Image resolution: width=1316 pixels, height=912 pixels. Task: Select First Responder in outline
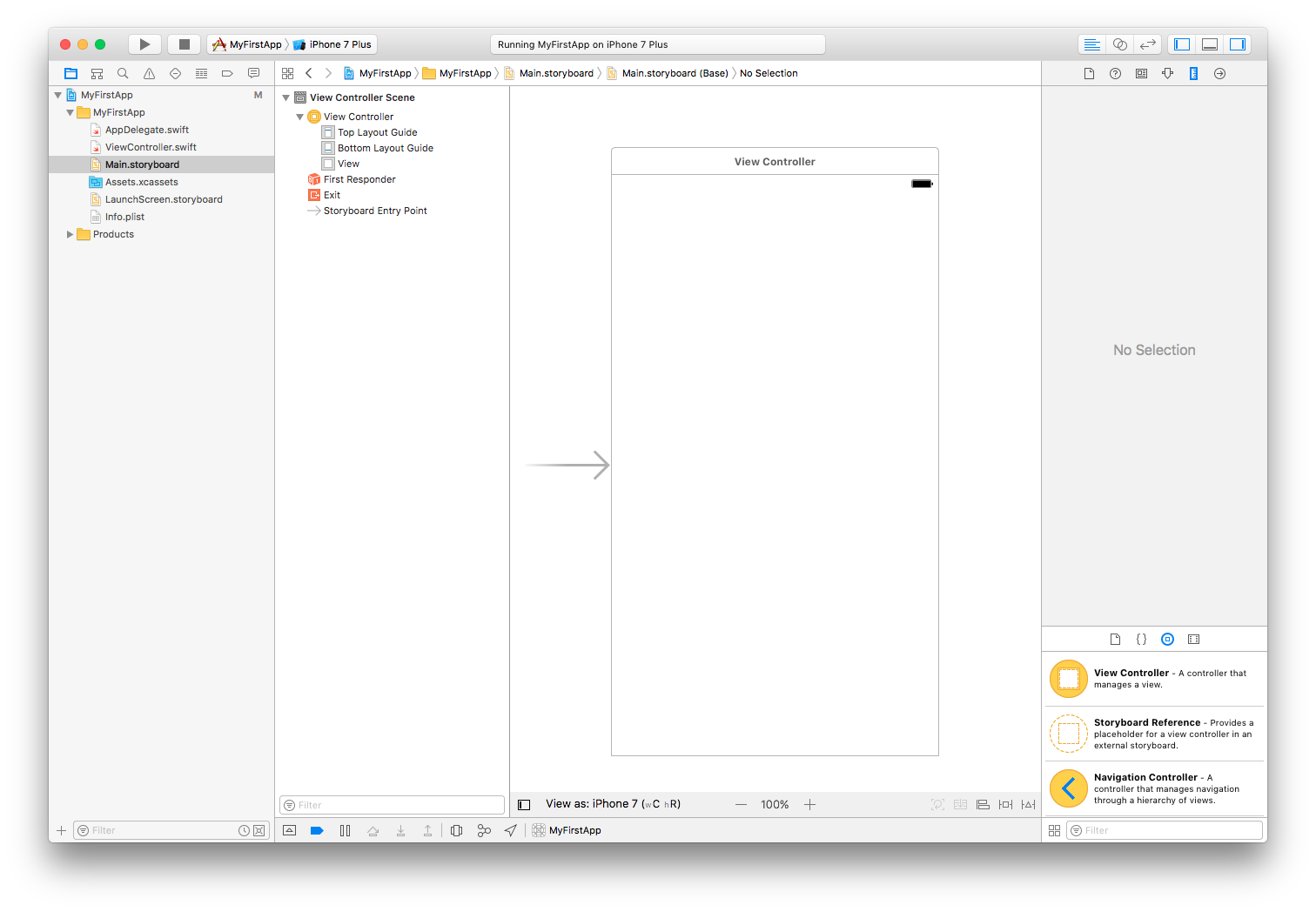coord(359,179)
